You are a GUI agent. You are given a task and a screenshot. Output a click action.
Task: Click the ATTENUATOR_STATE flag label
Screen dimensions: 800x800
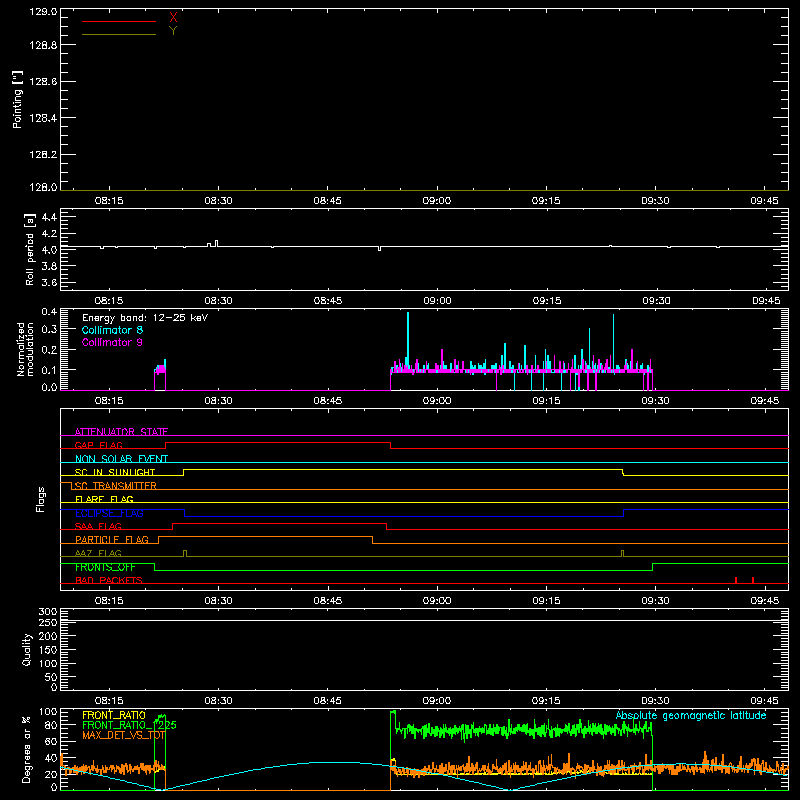[121, 432]
